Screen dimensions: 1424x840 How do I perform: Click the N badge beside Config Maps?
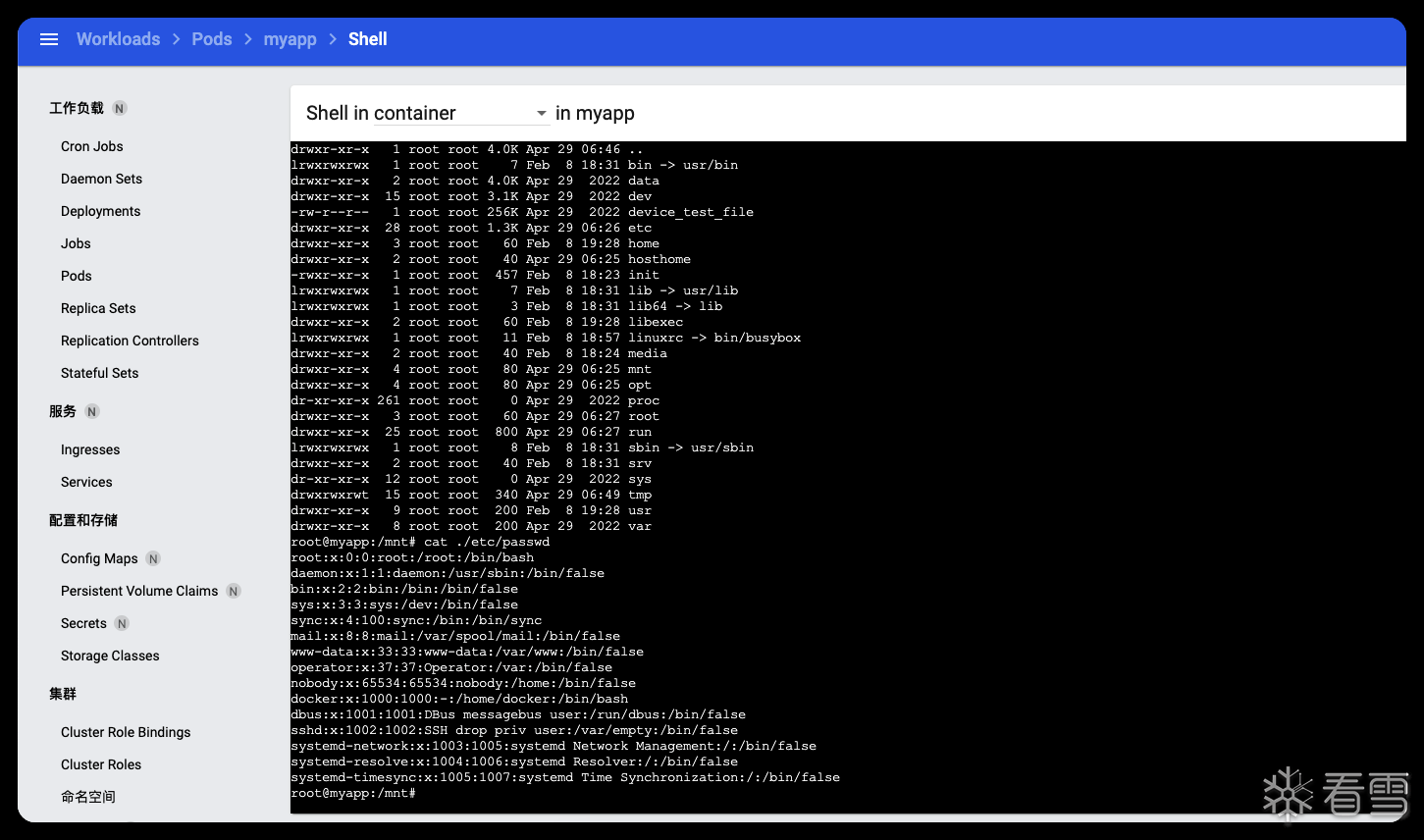pos(153,558)
